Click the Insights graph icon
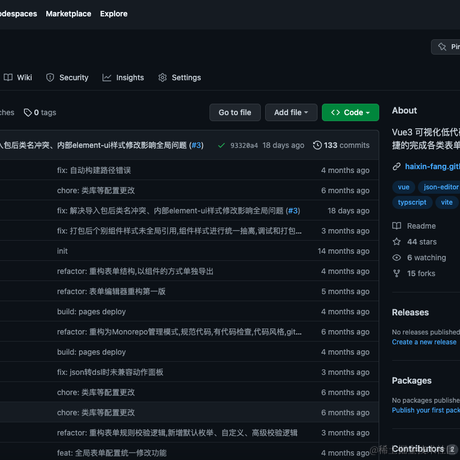 tap(107, 77)
